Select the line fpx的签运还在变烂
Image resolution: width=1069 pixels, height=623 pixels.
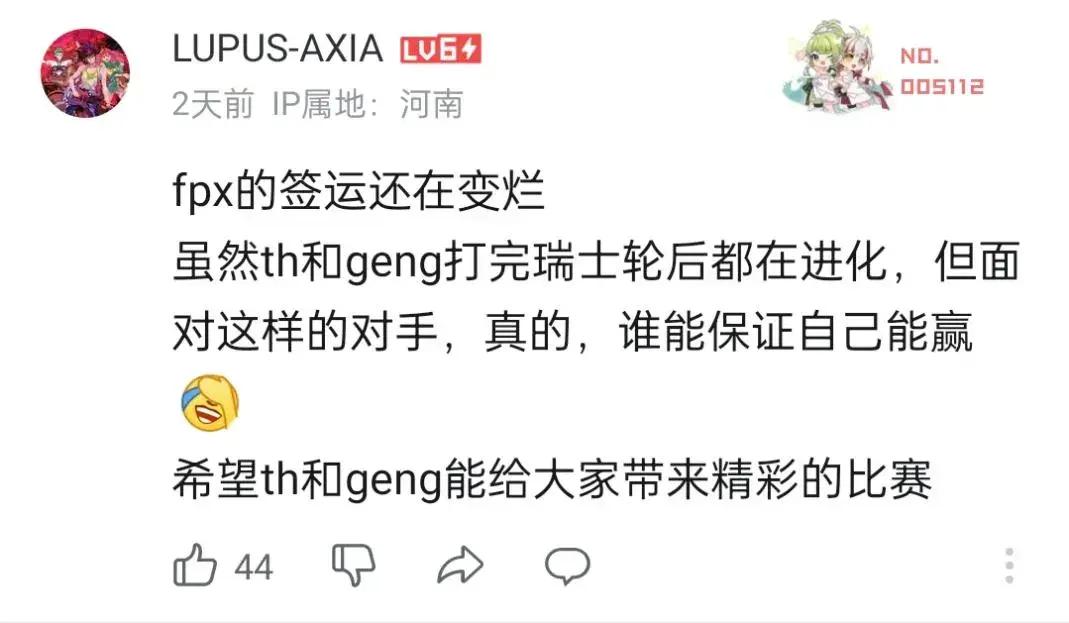pos(359,191)
